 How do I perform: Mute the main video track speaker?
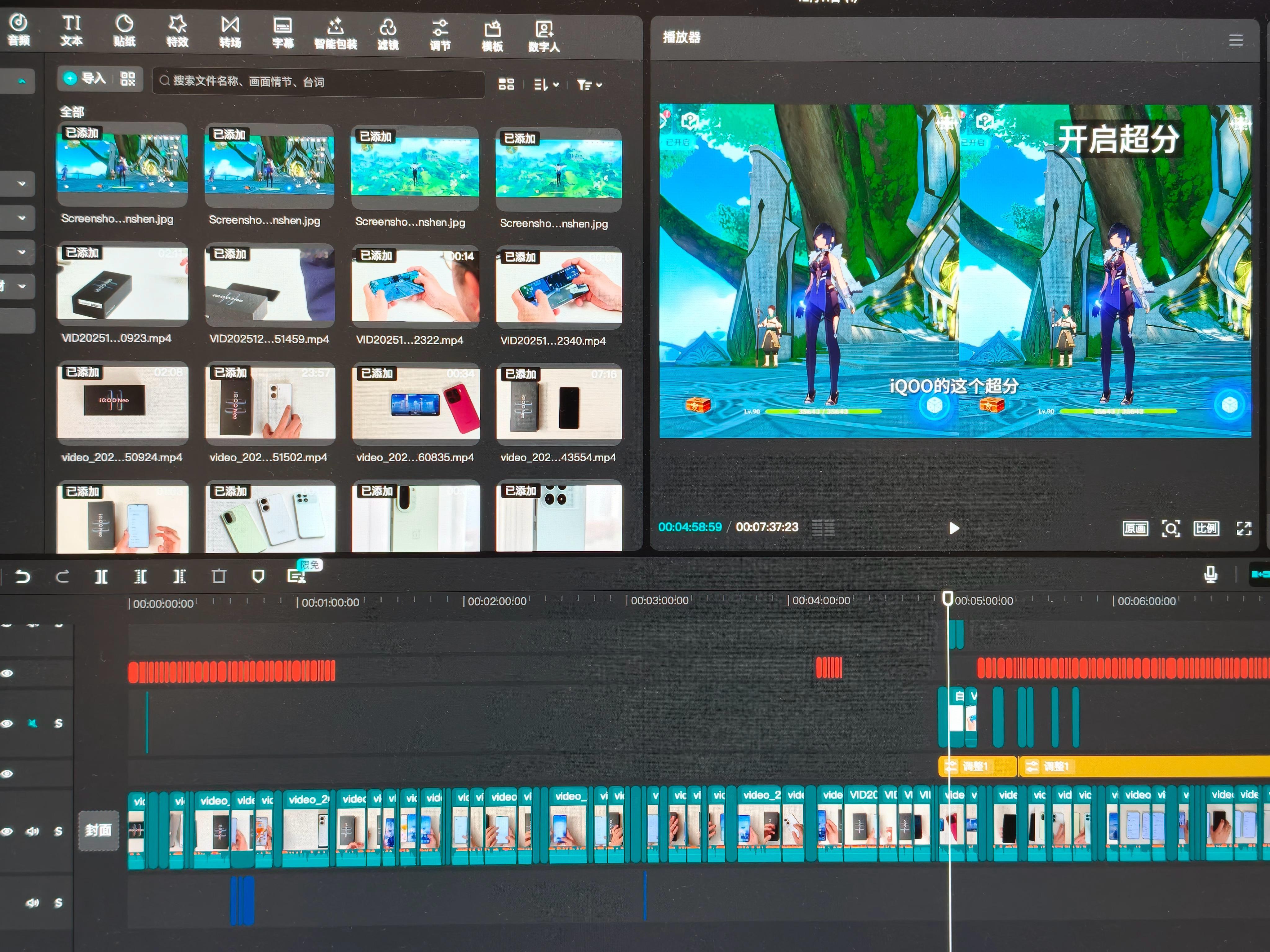tap(32, 831)
